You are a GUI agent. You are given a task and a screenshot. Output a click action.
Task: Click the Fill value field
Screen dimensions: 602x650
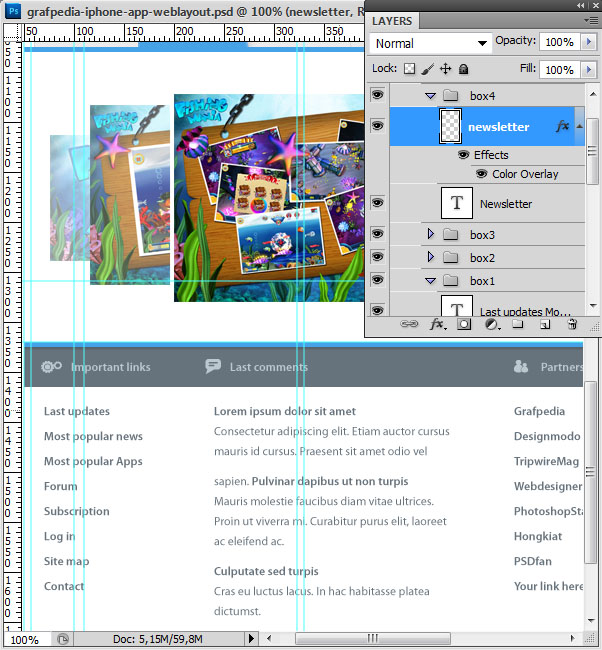click(559, 70)
